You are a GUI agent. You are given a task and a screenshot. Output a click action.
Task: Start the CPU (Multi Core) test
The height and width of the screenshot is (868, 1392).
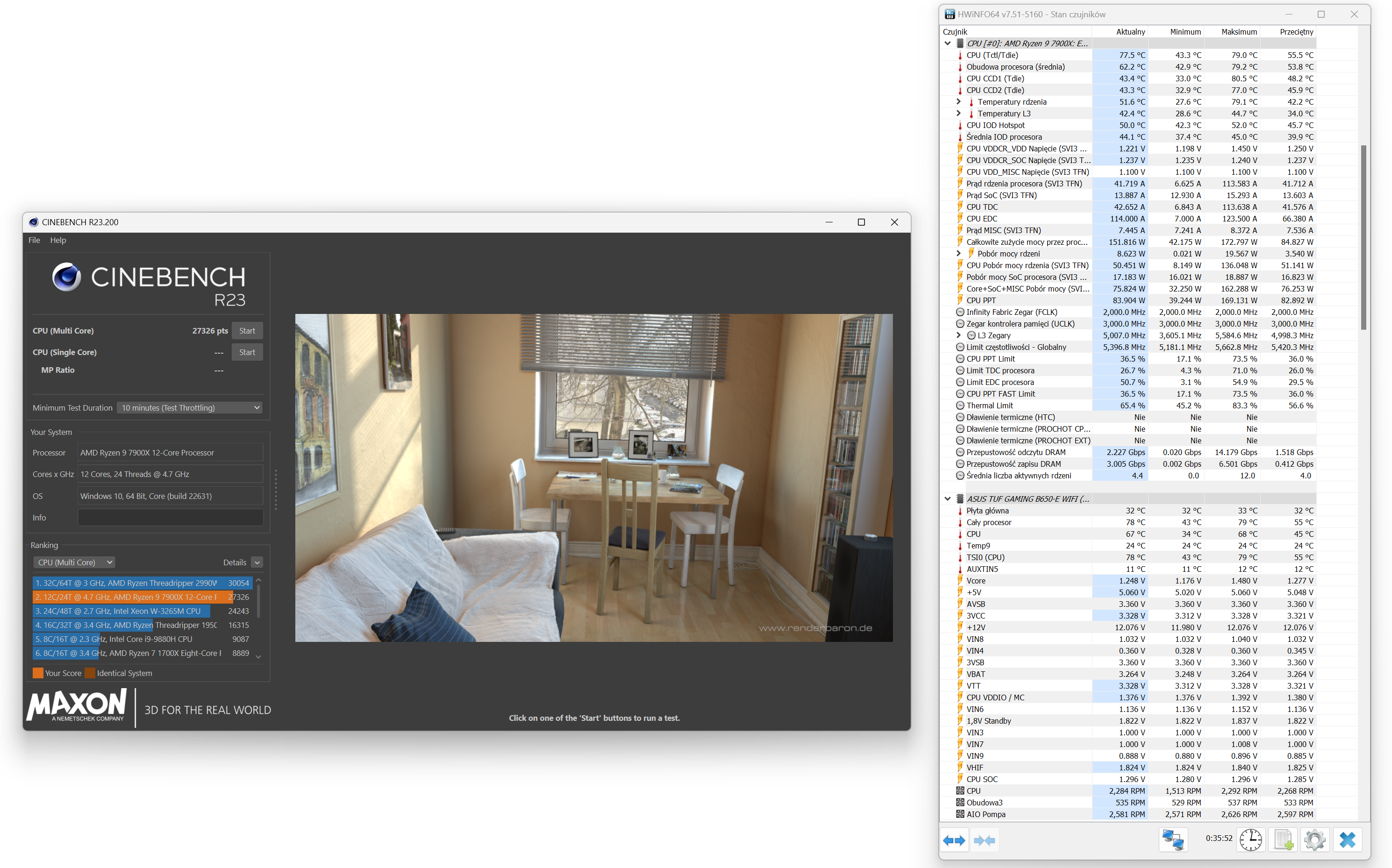pos(247,331)
